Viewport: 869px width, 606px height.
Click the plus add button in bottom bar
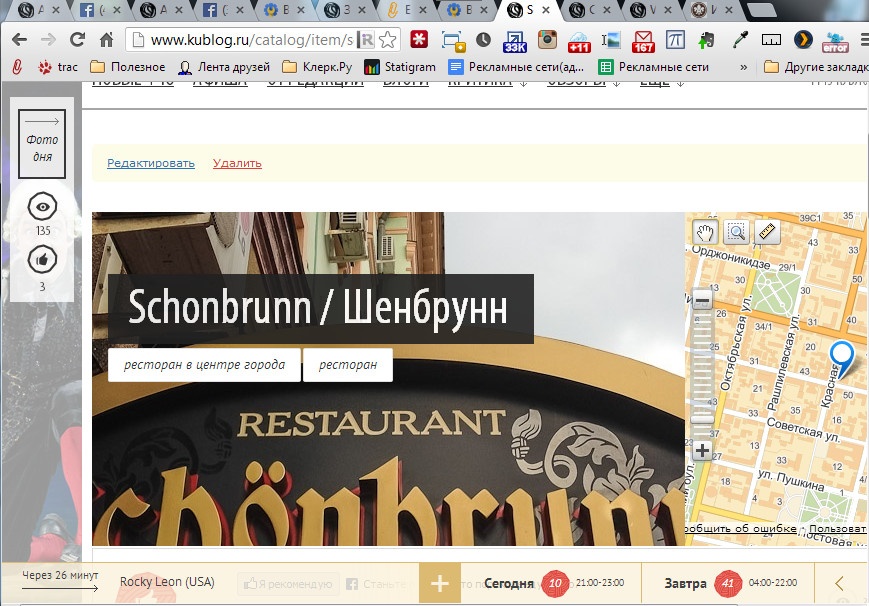pyautogui.click(x=439, y=583)
